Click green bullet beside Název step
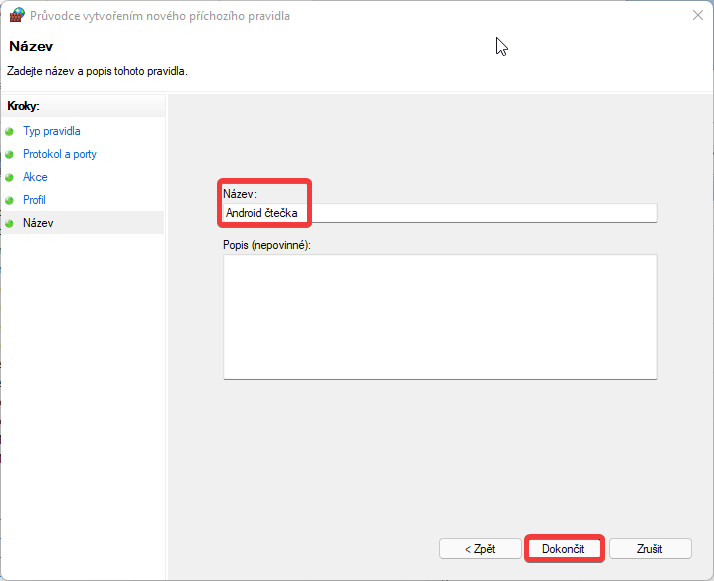 9,224
